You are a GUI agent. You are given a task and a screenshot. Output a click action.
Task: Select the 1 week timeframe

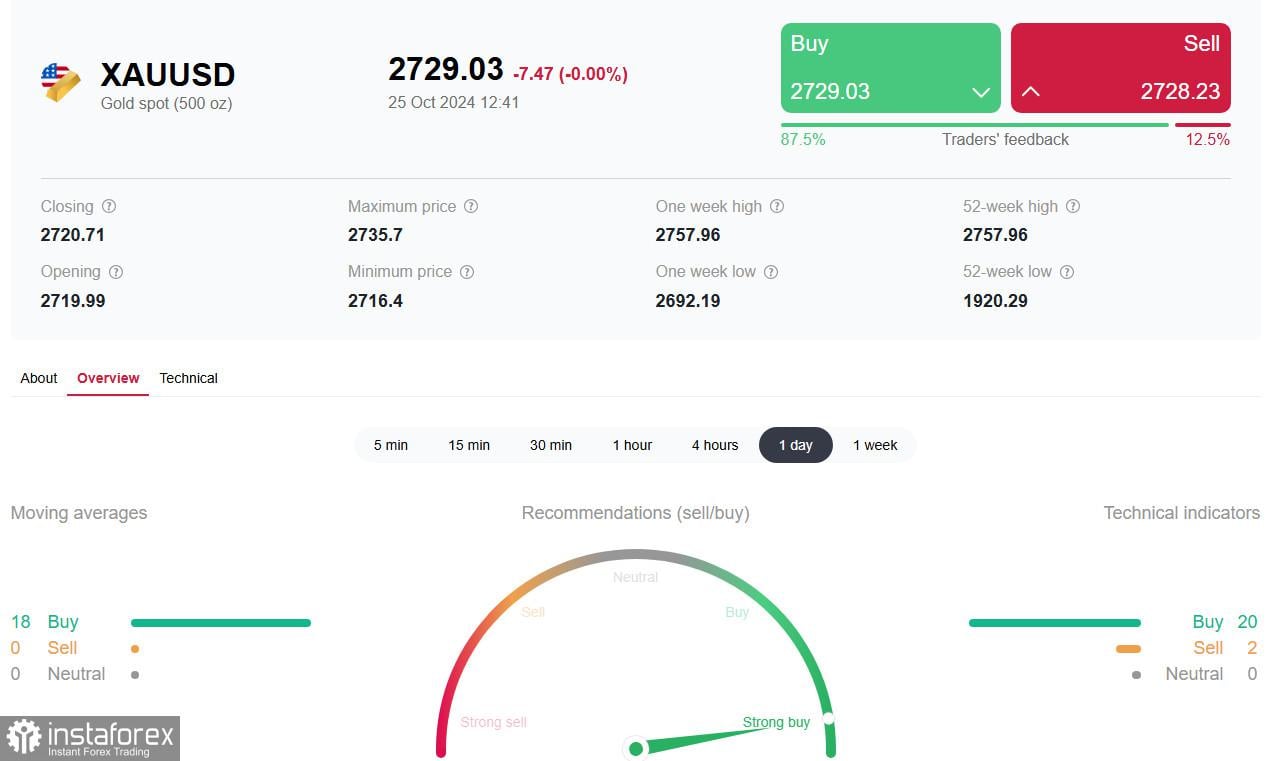click(x=875, y=445)
